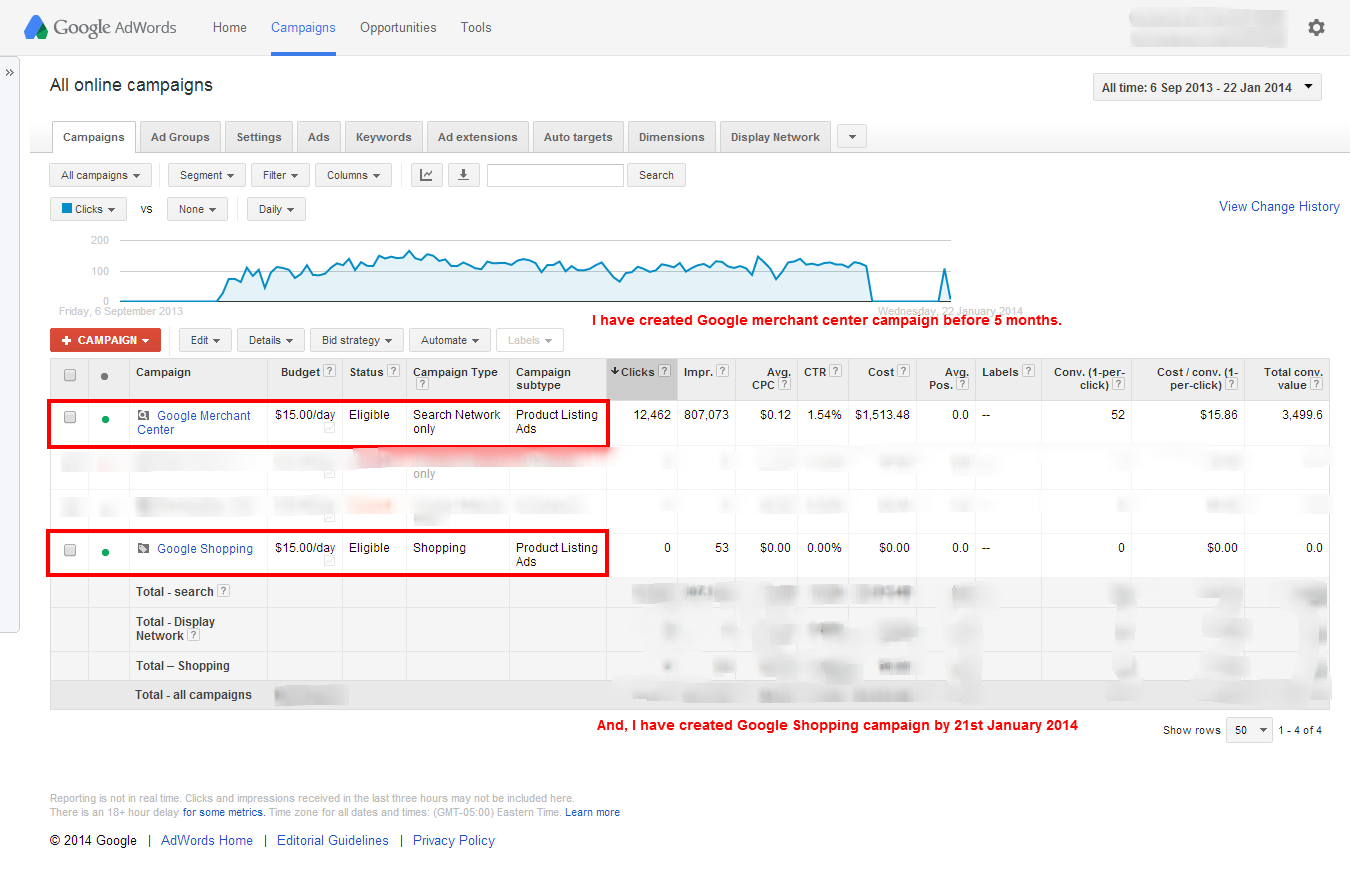Screen dimensions: 1351x883
Task: Collapse the left sidebar chevron
Action: click(x=10, y=72)
